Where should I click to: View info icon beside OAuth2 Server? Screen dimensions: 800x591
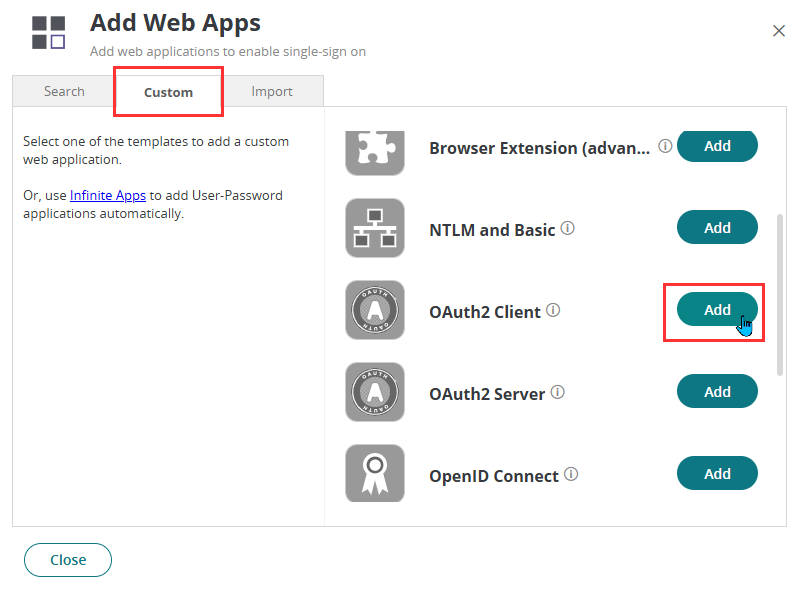coord(558,392)
